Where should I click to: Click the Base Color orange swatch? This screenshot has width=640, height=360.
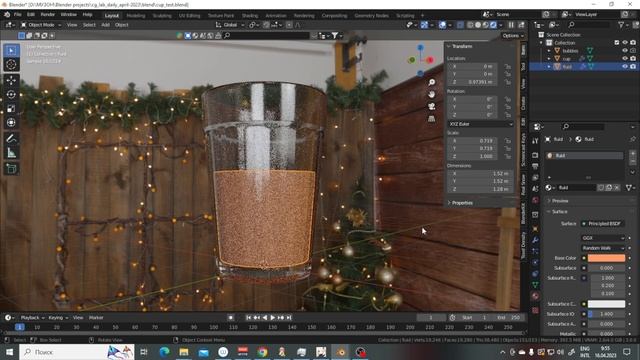606,258
